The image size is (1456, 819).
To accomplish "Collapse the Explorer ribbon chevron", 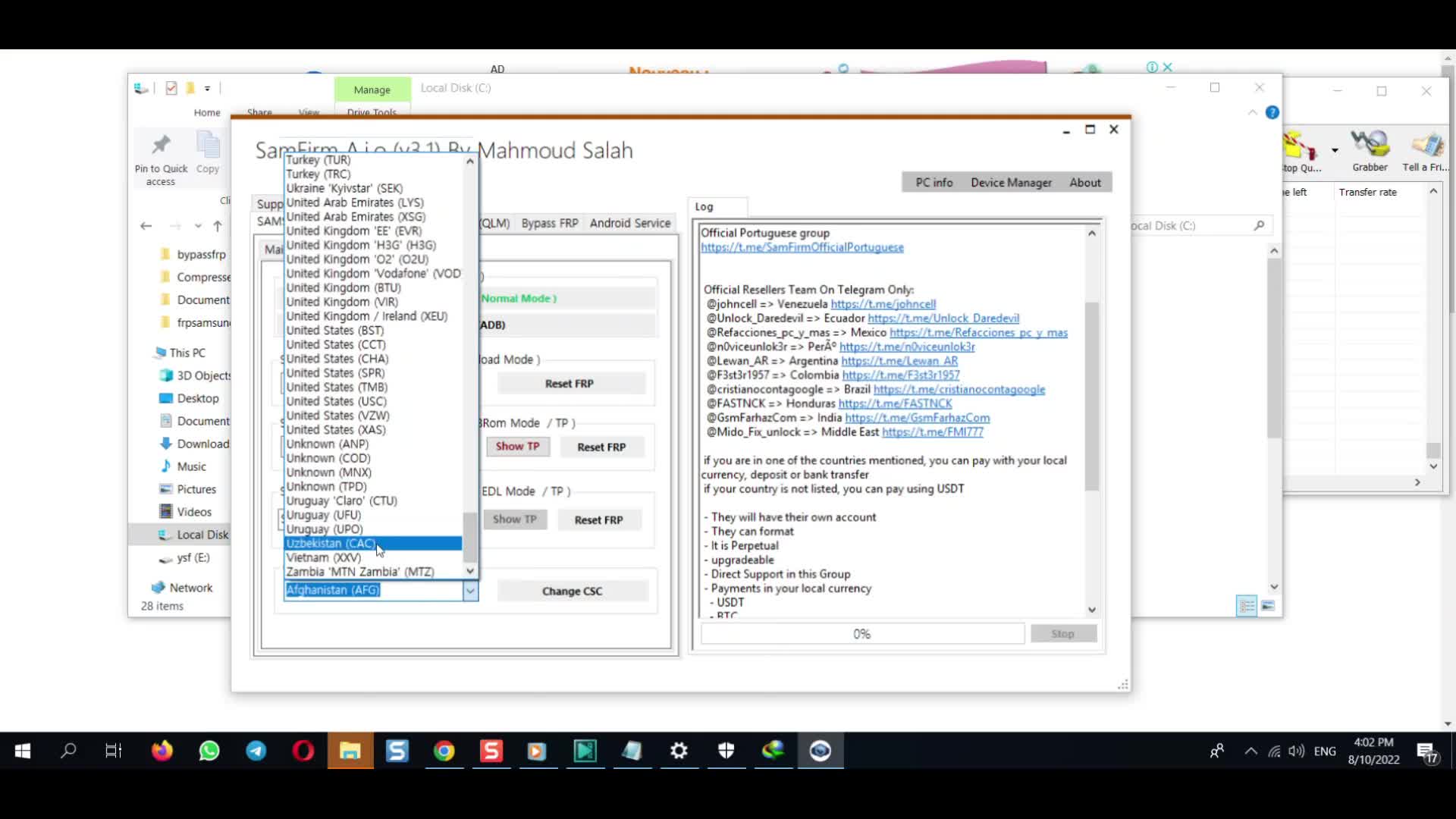I will point(1252,112).
